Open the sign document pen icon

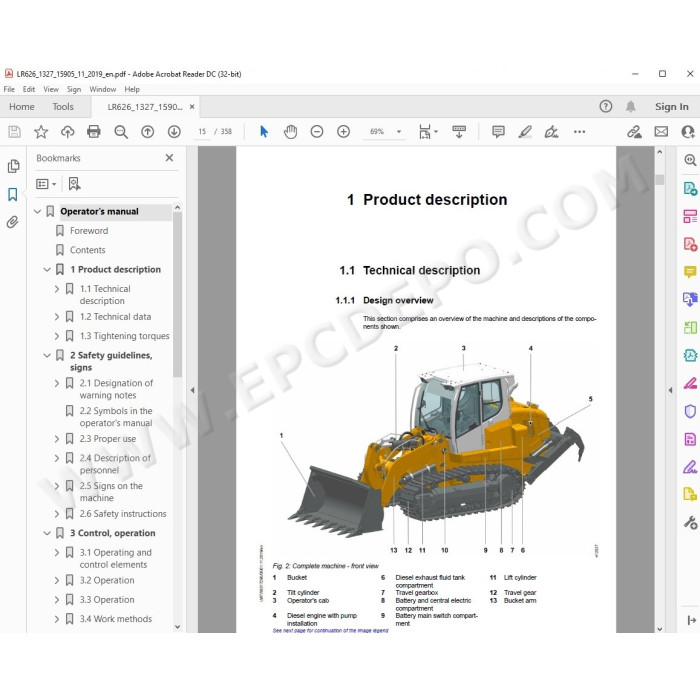coord(551,132)
